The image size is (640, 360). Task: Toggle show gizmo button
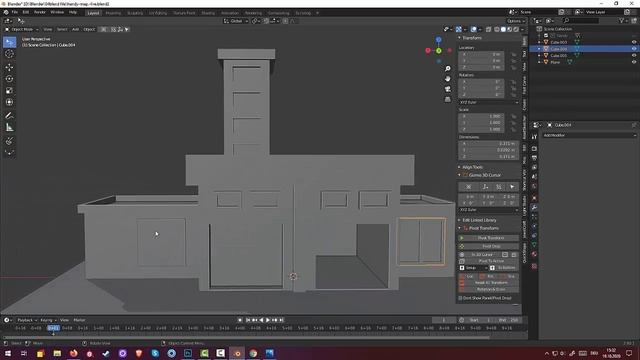pos(459,29)
